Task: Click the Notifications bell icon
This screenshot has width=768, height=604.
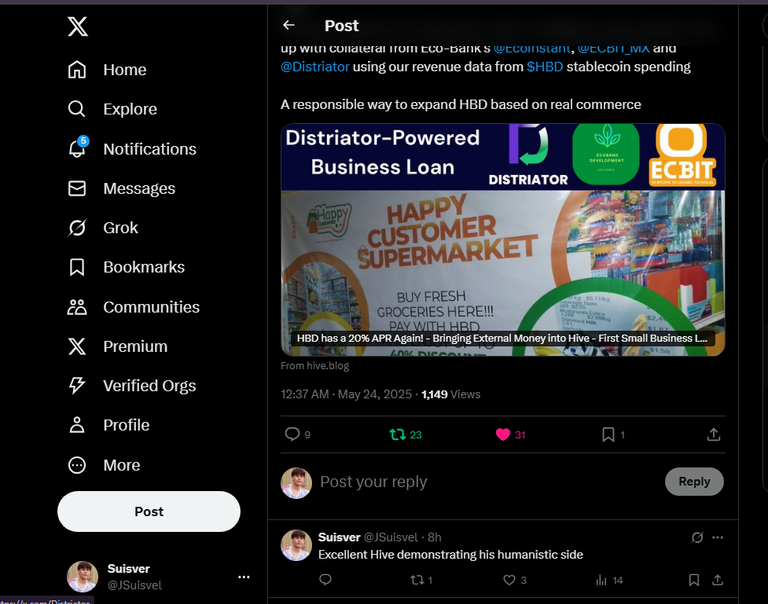Action: coord(77,149)
